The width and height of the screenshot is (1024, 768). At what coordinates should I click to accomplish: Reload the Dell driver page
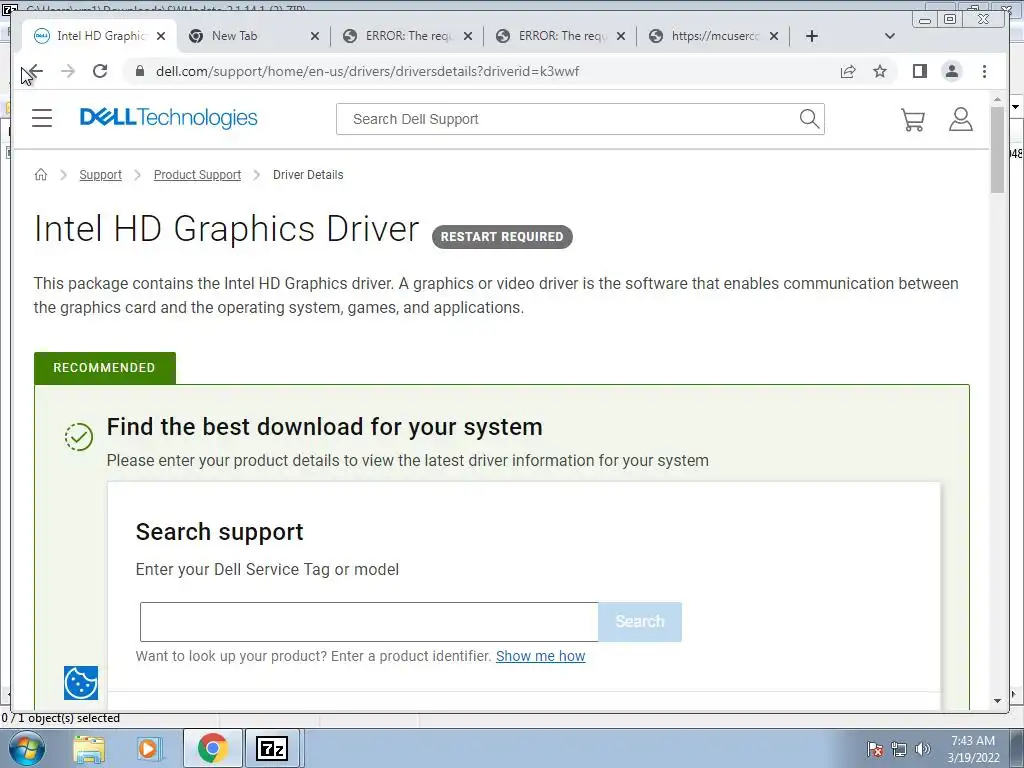point(100,71)
